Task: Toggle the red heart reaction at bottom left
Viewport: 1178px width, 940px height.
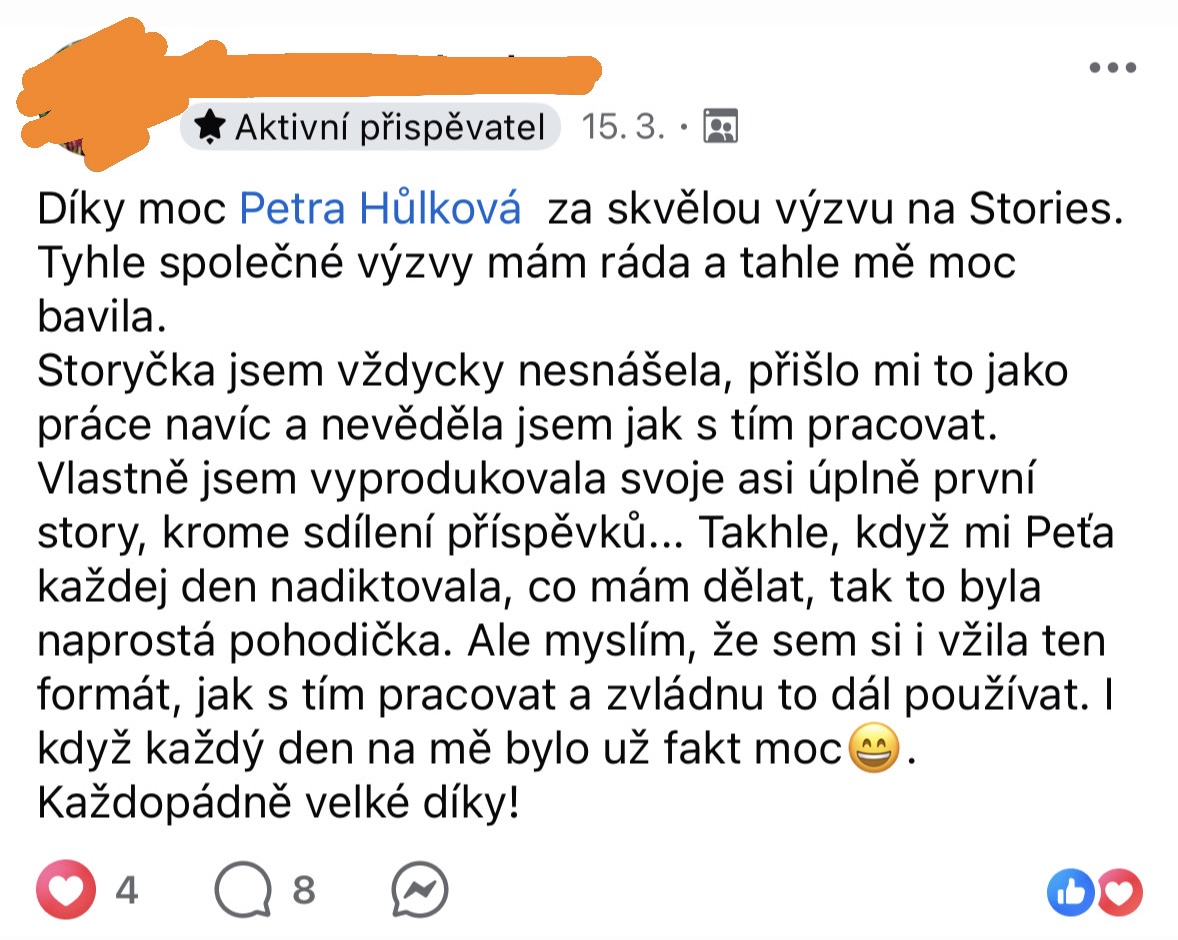Action: tap(68, 890)
